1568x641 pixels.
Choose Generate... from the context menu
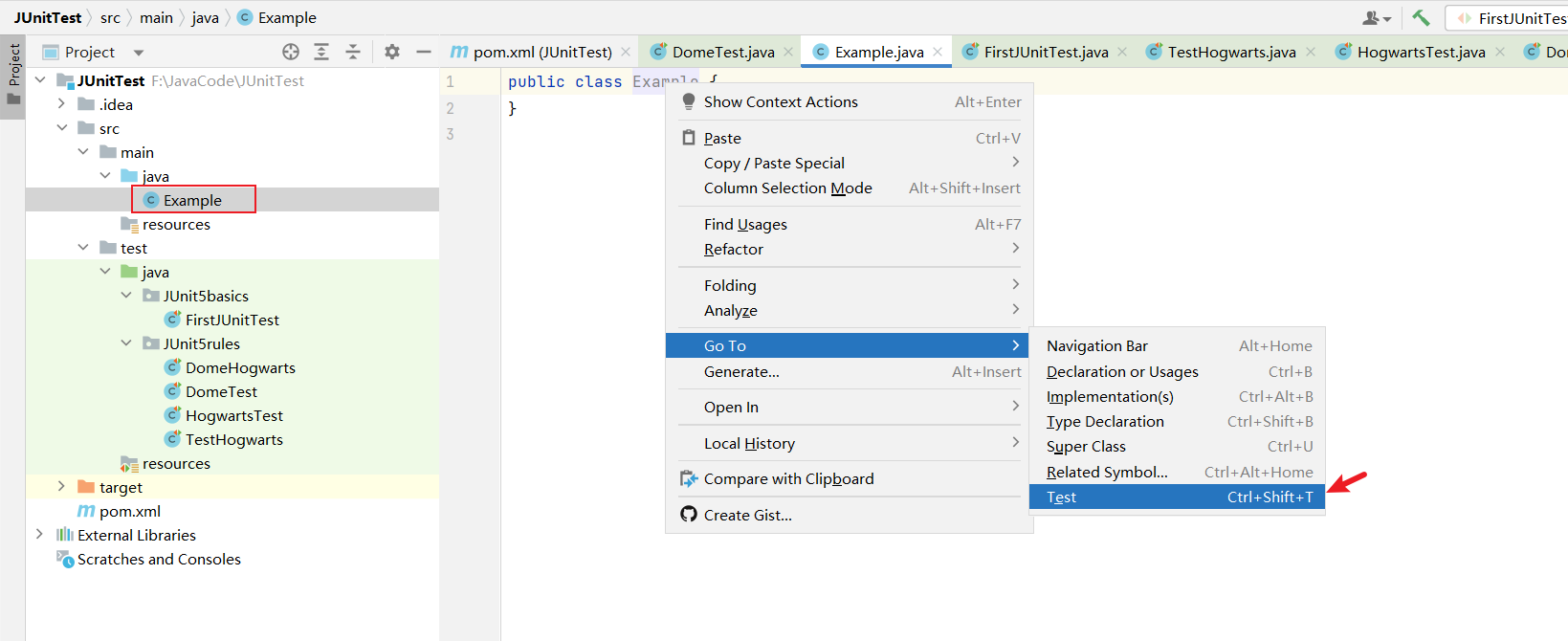(x=742, y=371)
